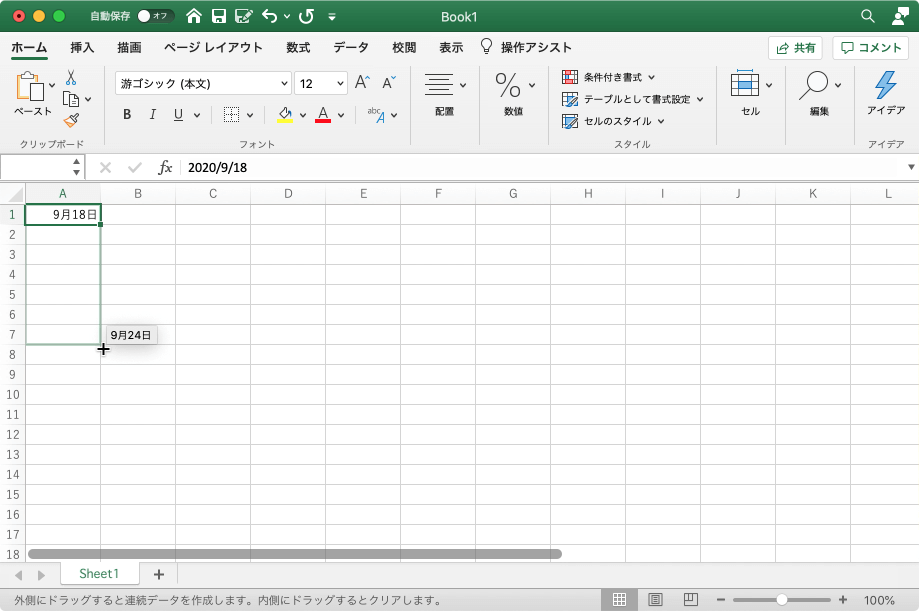Viewport: 919px width, 611px height.
Task: Decrease font size with smaller A
Action: 389,83
